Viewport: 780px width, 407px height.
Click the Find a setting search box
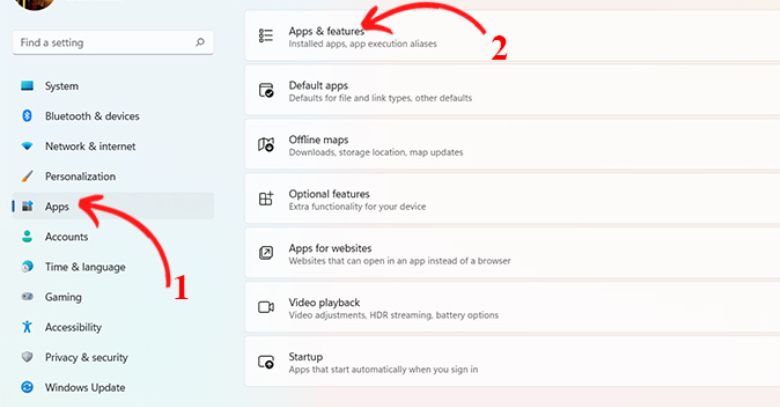point(113,42)
